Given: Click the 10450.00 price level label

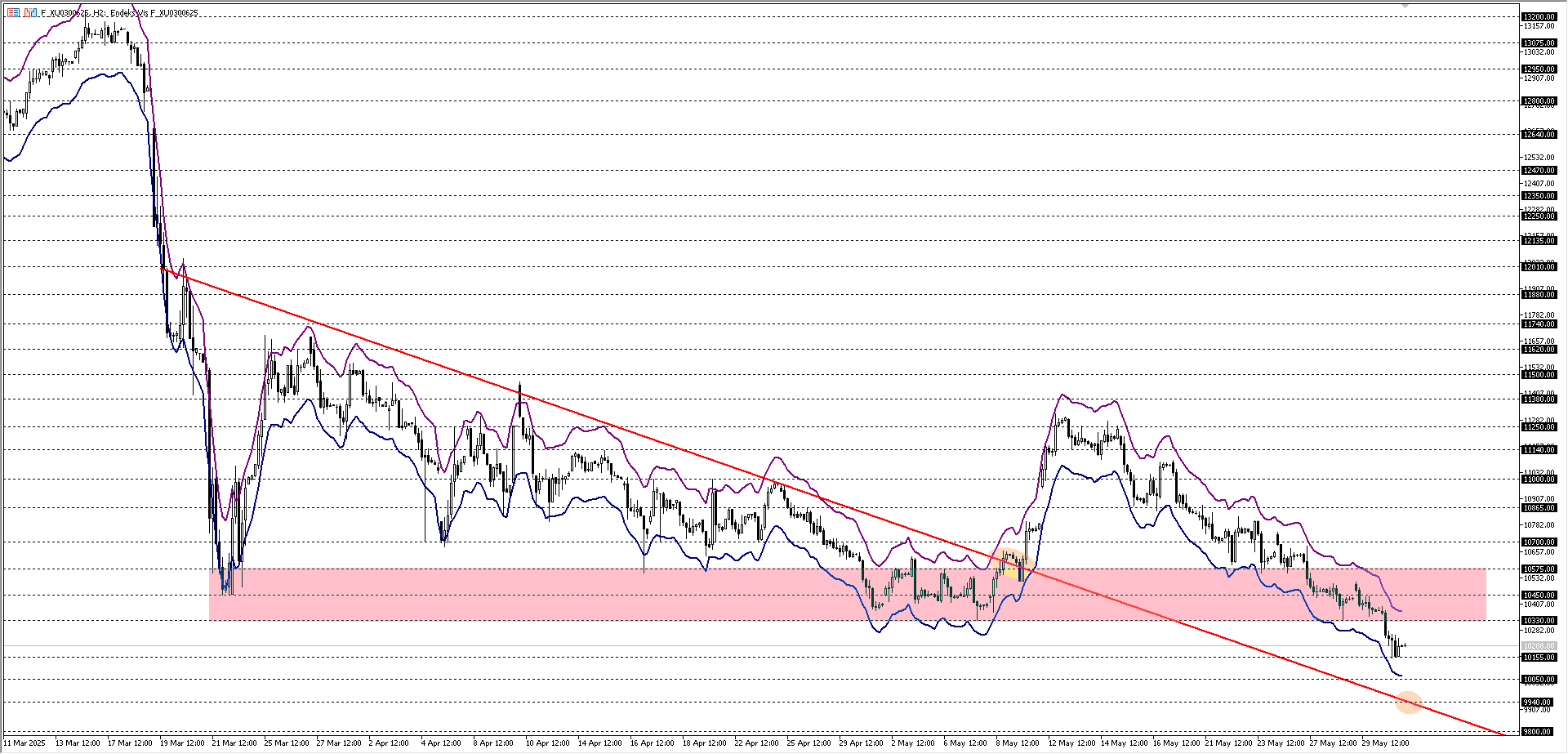Looking at the screenshot, I should [x=1539, y=595].
